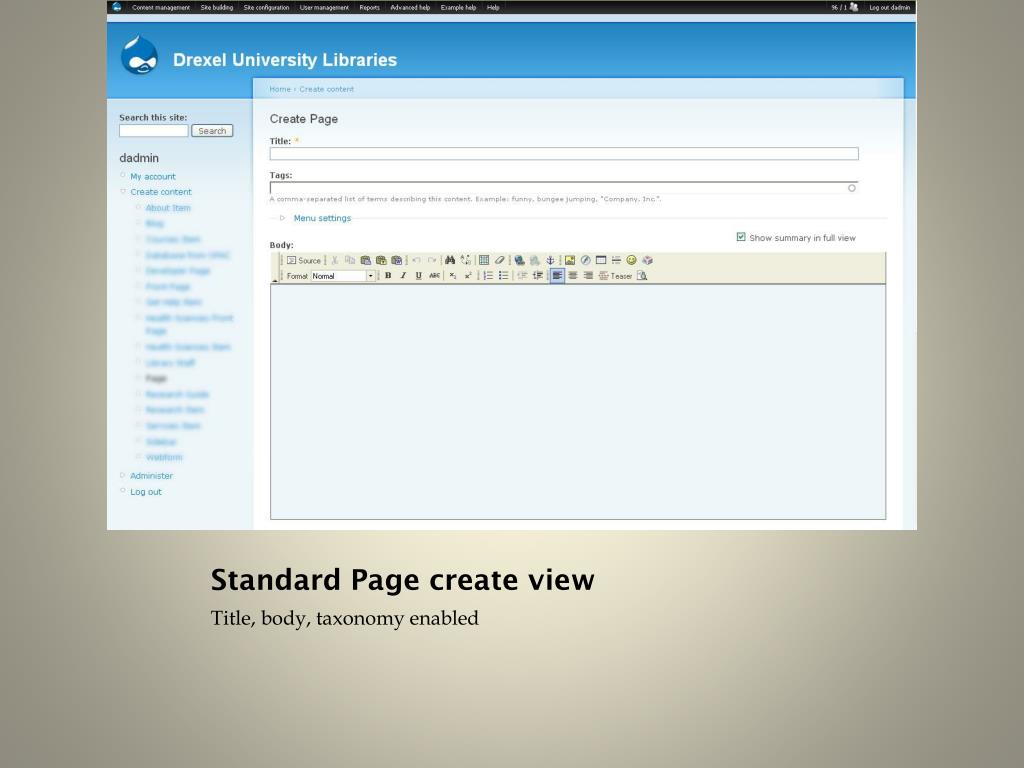1024x768 pixels.
Task: Open the Format style dropdown
Action: tap(343, 276)
